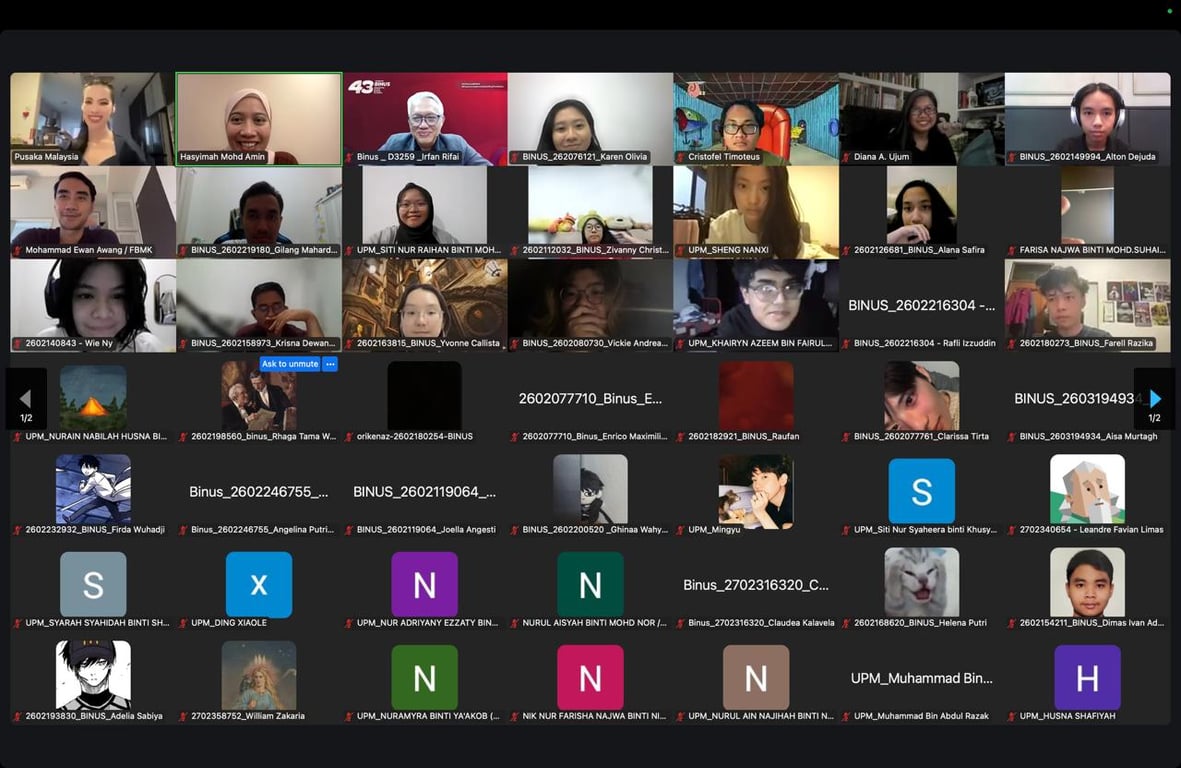
Task: Click muted mic icon of Cristofel Timoteus
Action: tap(681, 157)
